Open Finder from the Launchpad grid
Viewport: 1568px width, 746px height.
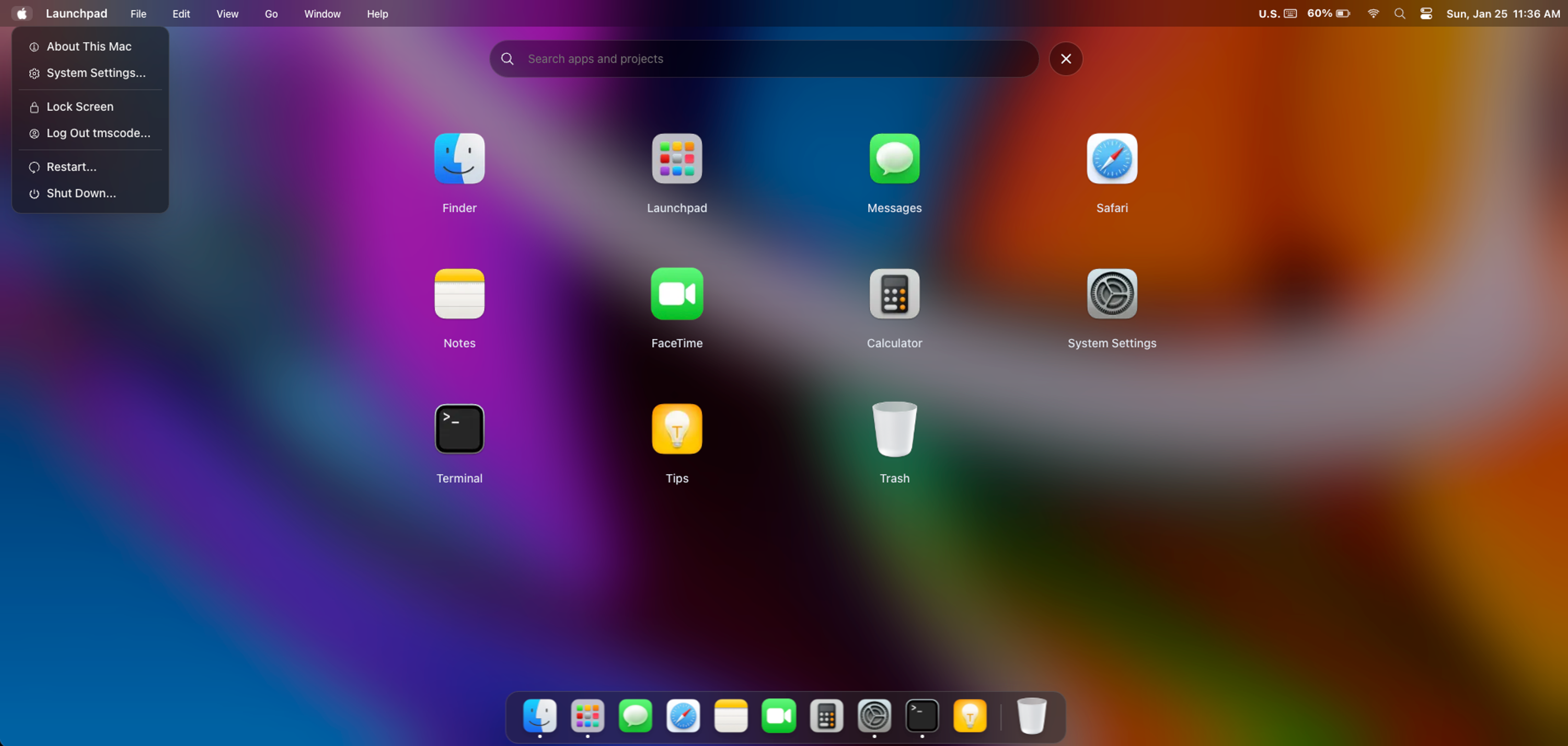pos(459,158)
